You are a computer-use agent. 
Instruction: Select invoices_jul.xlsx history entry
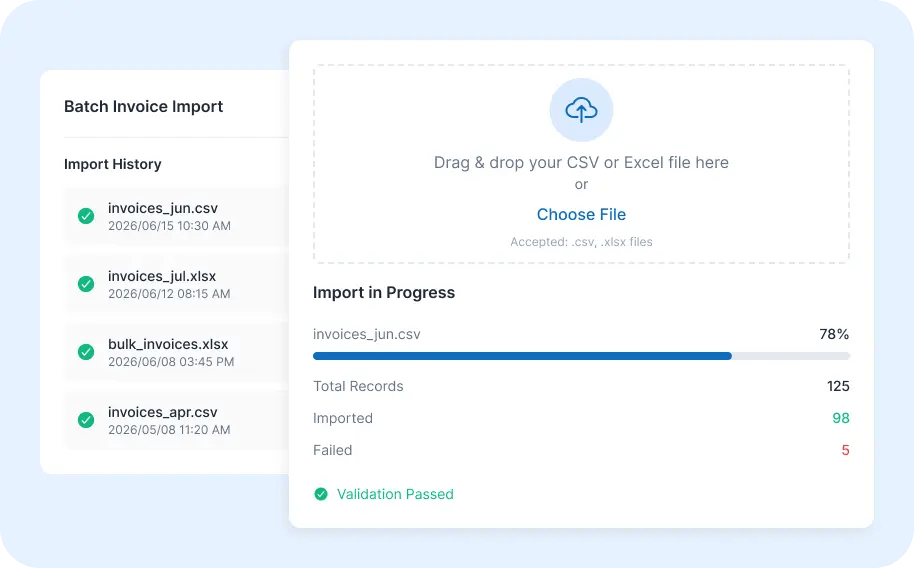(177, 284)
